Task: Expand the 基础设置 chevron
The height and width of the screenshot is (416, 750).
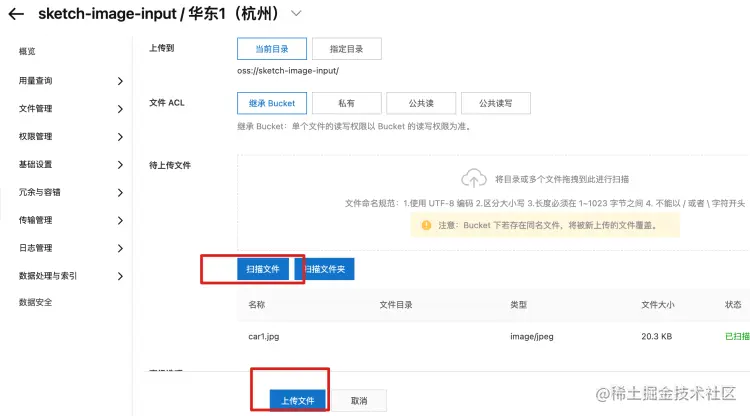Action: 120,164
